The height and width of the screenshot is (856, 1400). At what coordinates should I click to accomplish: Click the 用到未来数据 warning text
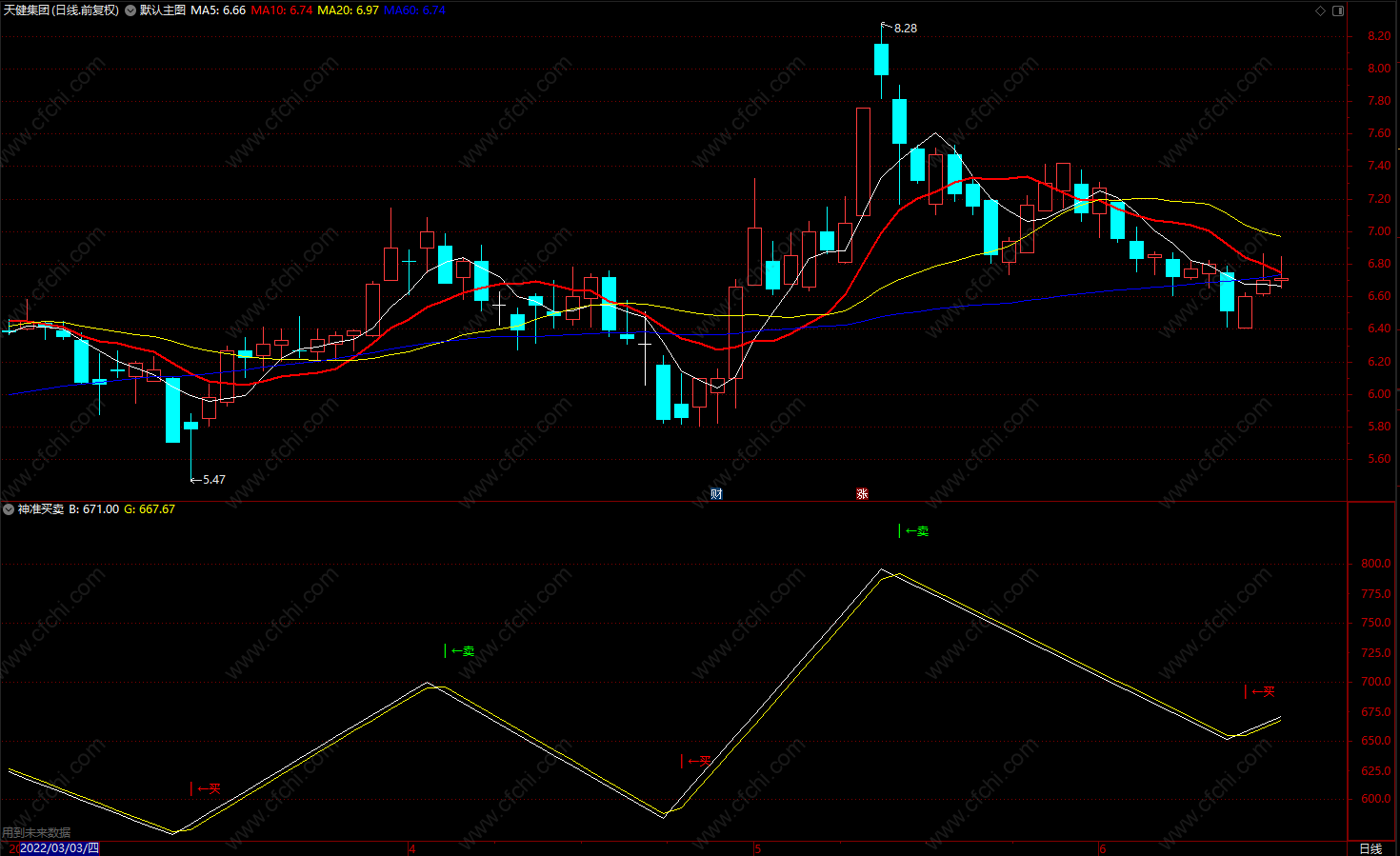pos(36,833)
